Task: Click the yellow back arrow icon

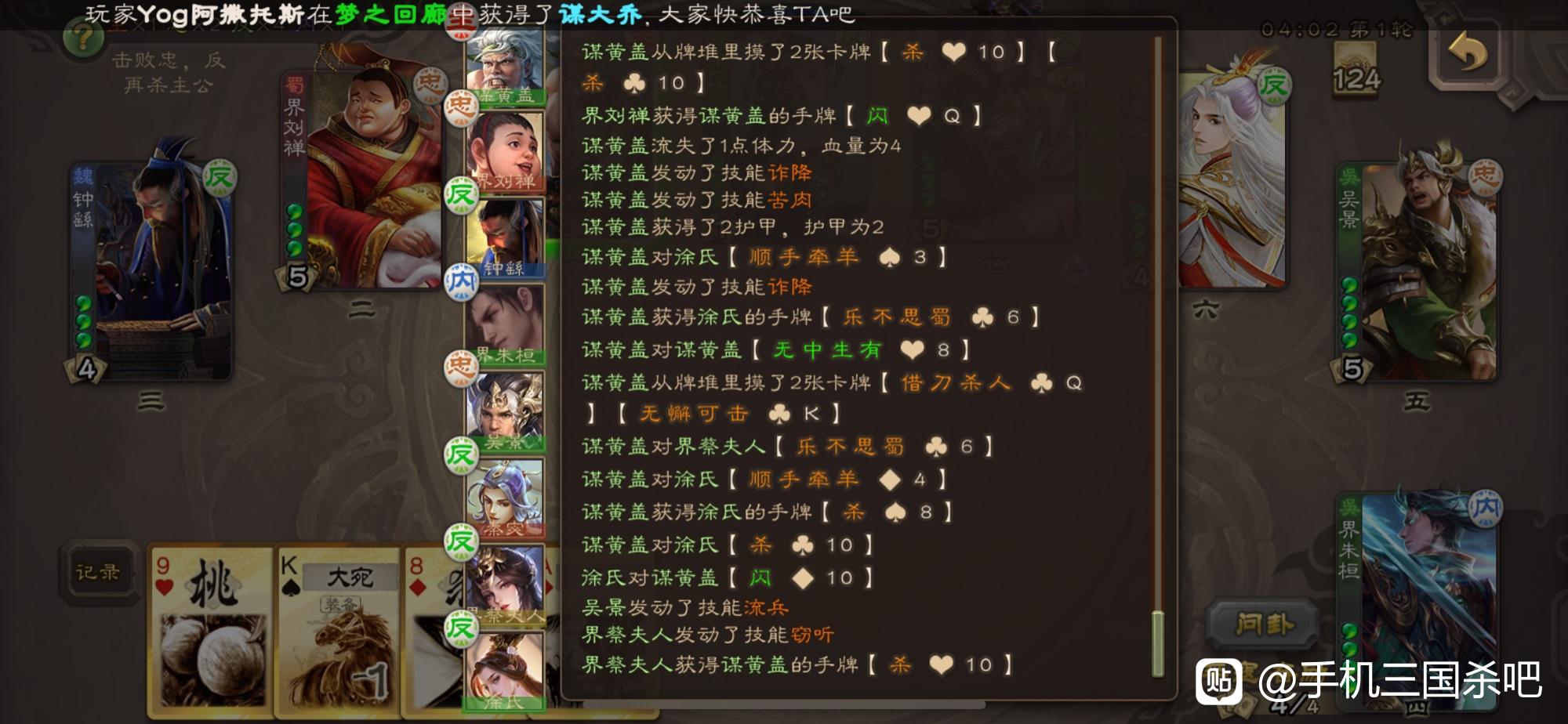Action: point(1467,53)
